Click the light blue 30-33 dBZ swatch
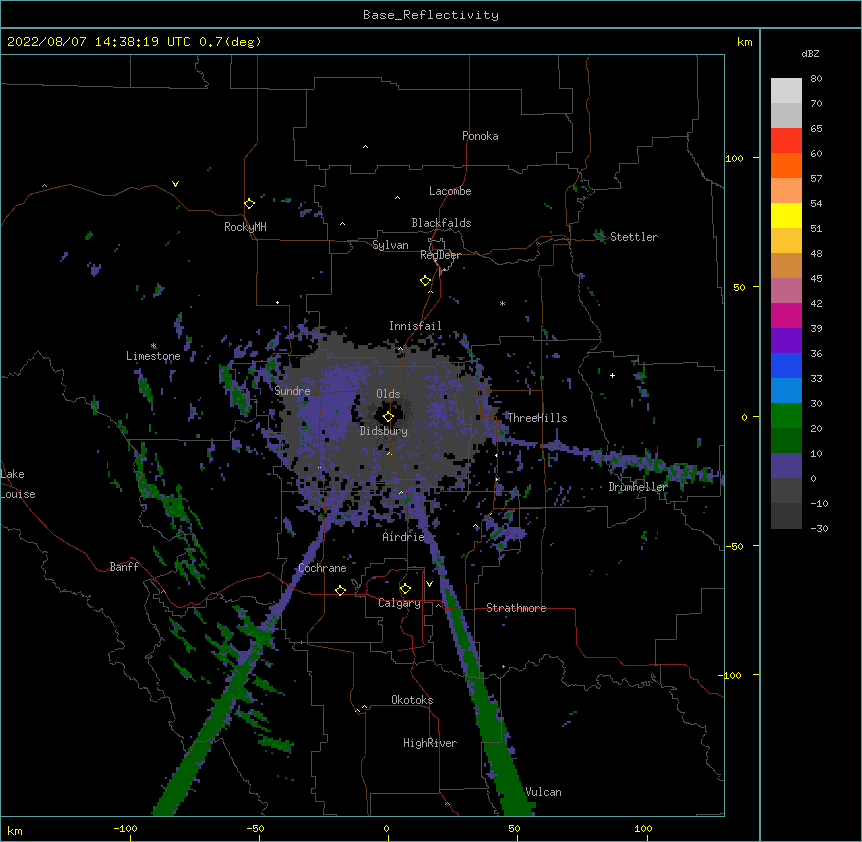The width and height of the screenshot is (862, 842). coord(786,391)
